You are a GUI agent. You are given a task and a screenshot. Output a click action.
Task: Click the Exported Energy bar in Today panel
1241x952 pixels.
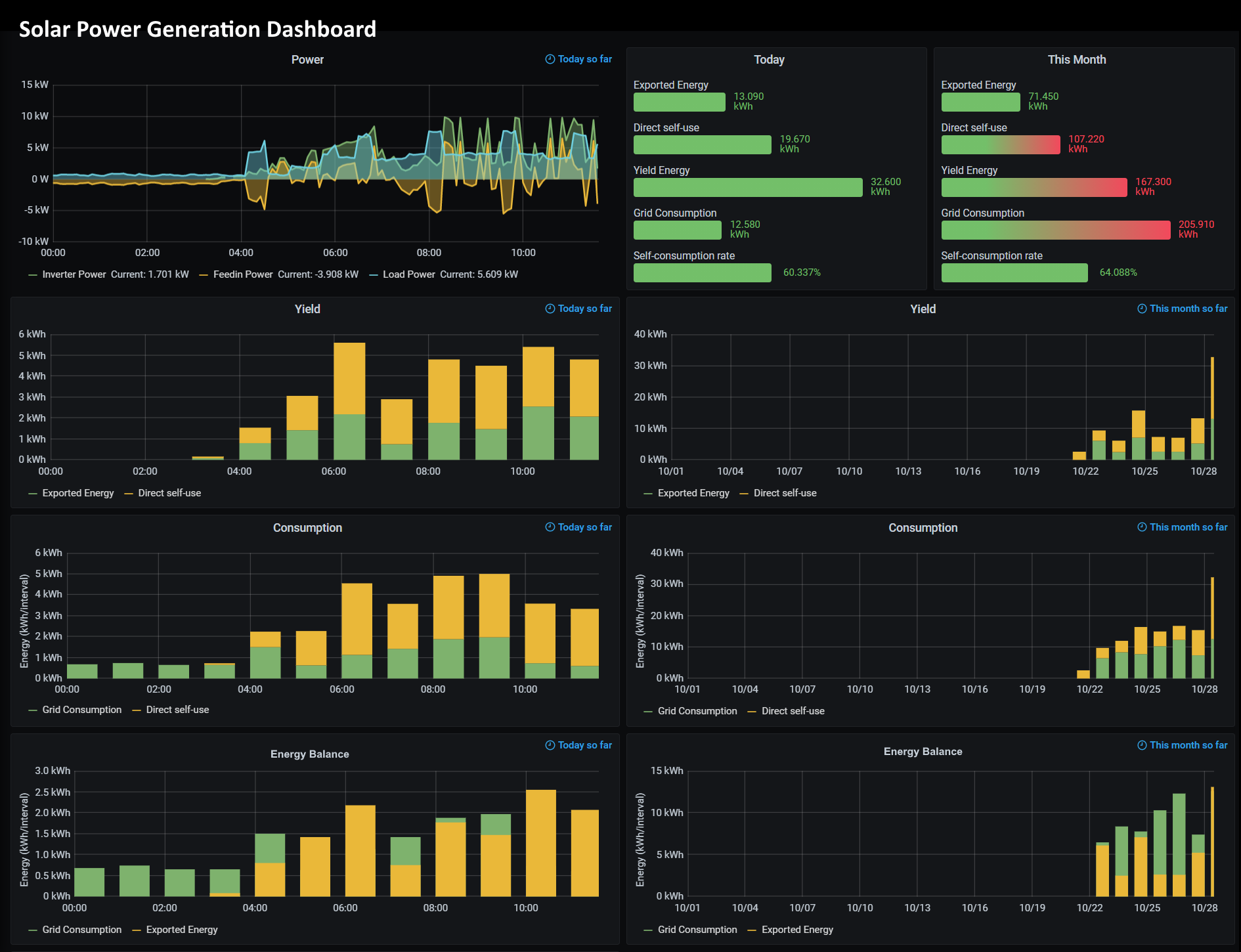(680, 102)
